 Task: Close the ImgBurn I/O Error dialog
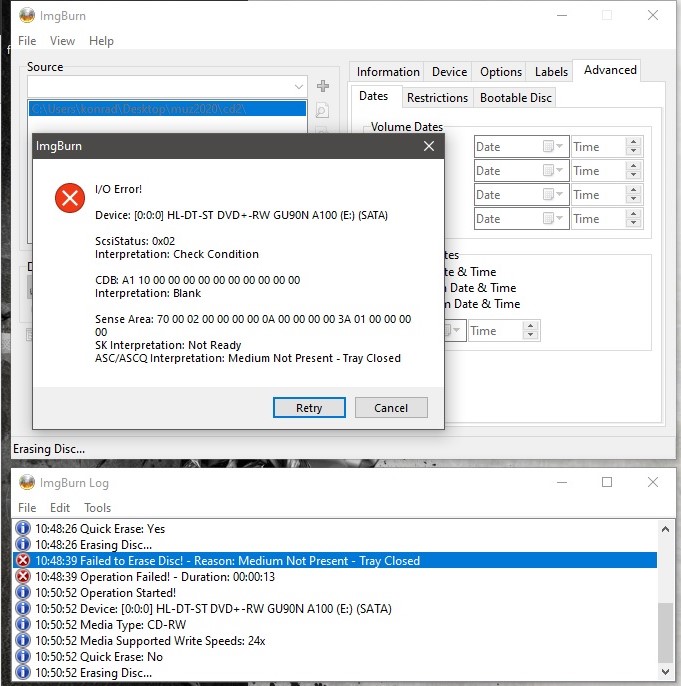(429, 146)
